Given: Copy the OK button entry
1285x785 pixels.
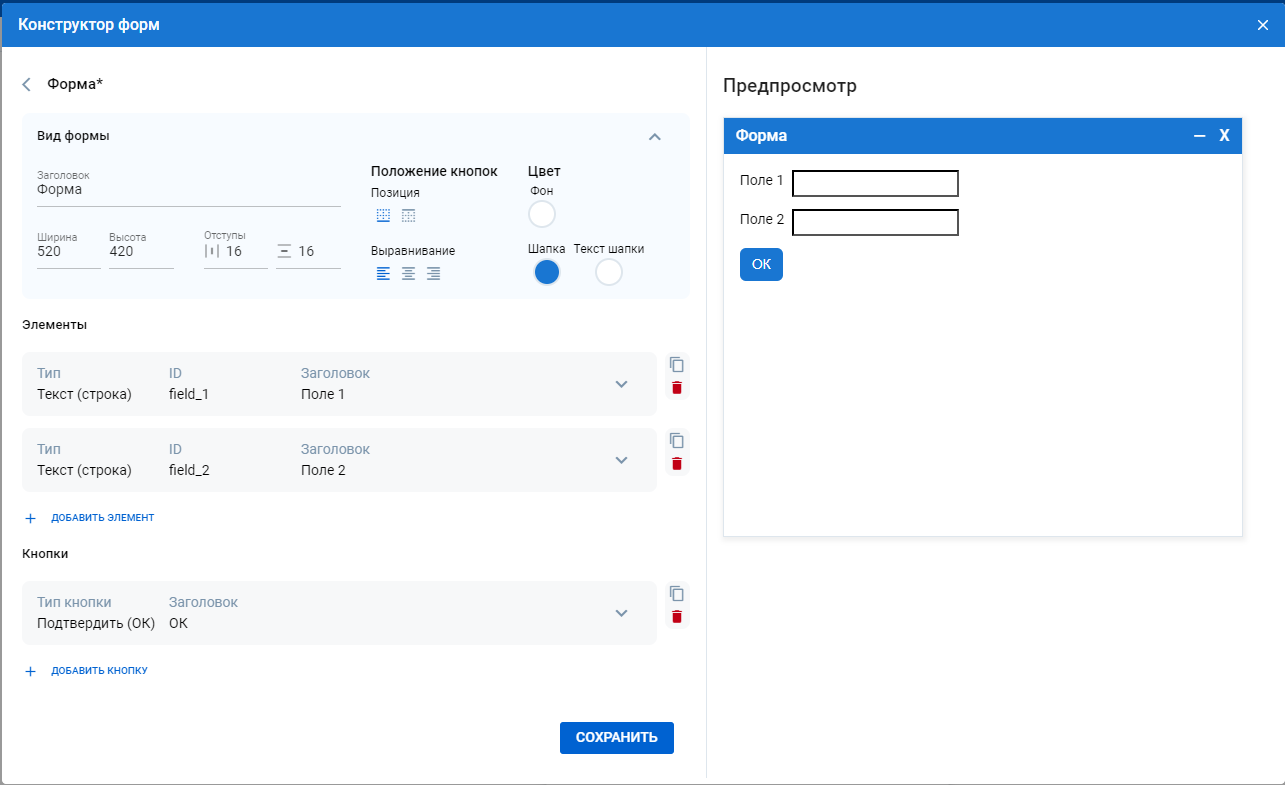Looking at the screenshot, I should click(x=677, y=594).
